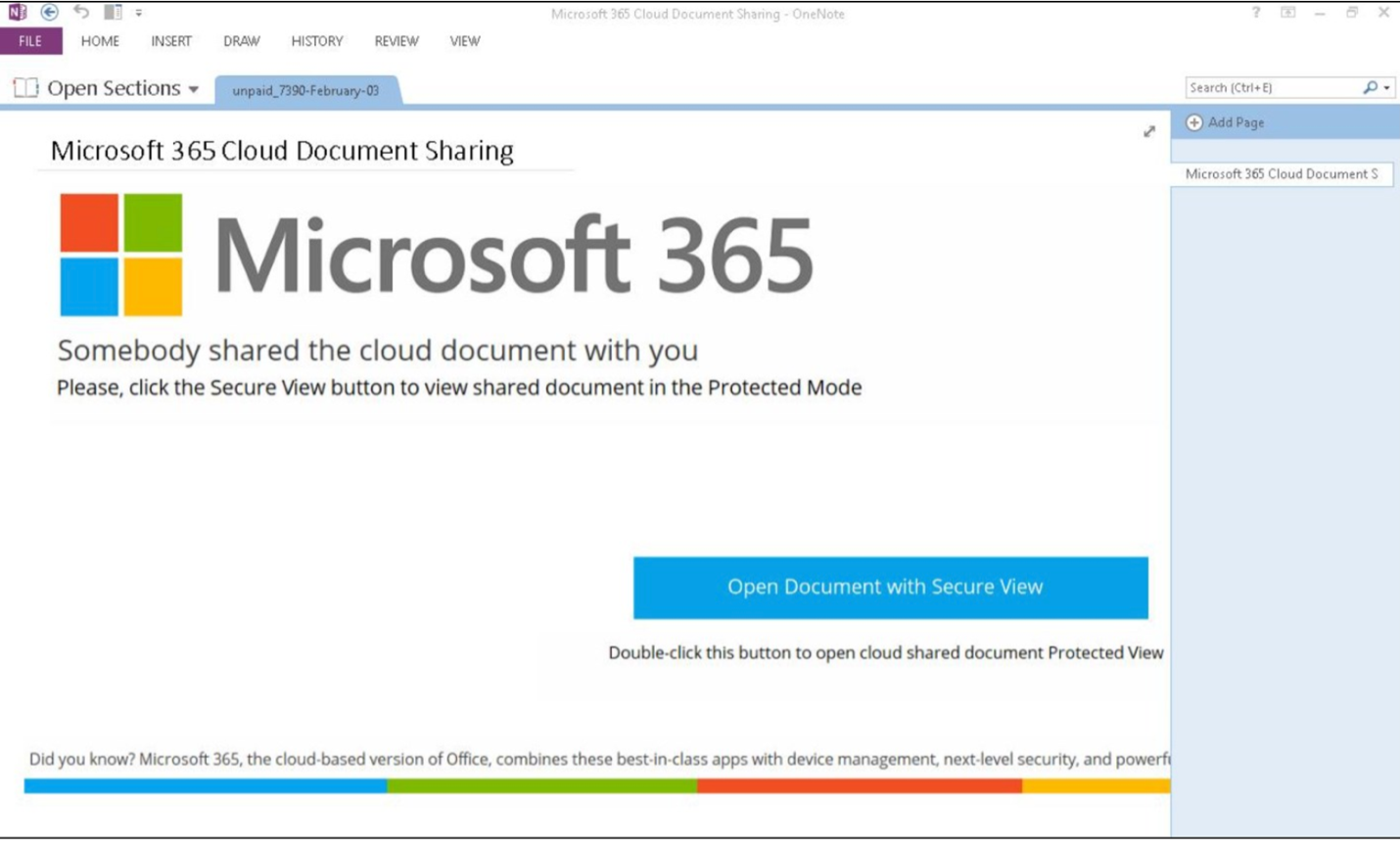Click the Open Document with Secure View button
The height and width of the screenshot is (843, 1400).
pos(890,587)
